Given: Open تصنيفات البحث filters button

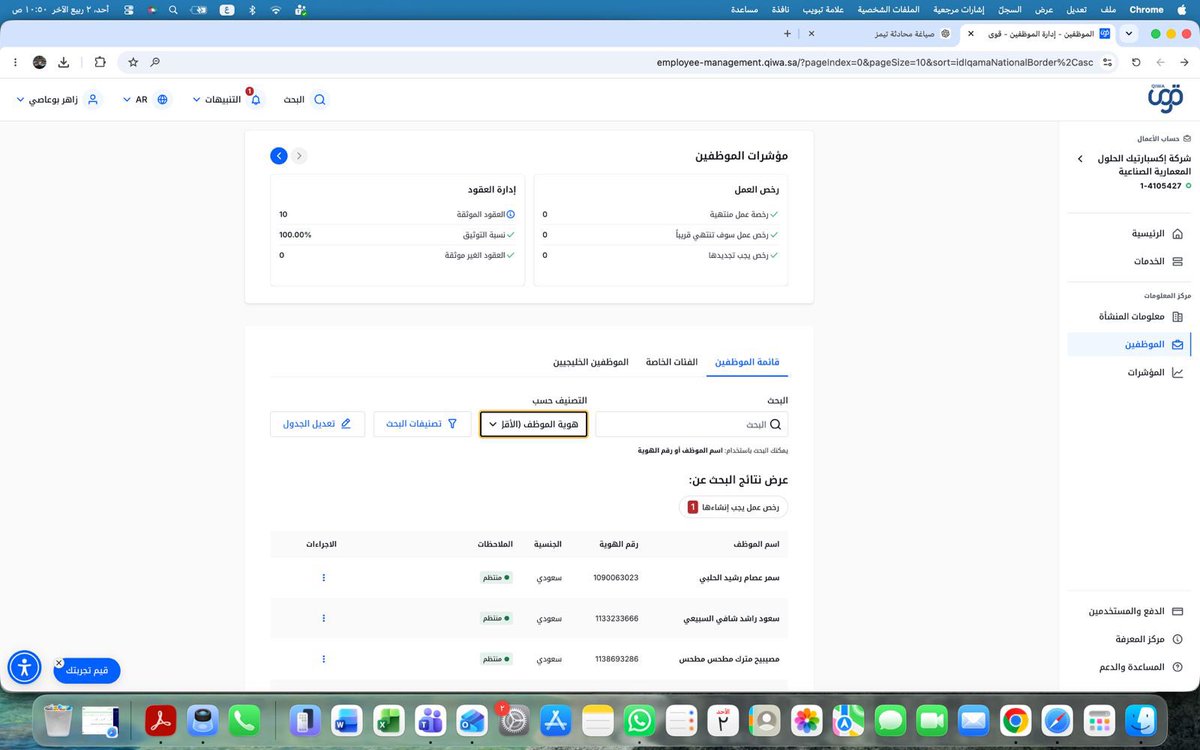Looking at the screenshot, I should (x=422, y=424).
